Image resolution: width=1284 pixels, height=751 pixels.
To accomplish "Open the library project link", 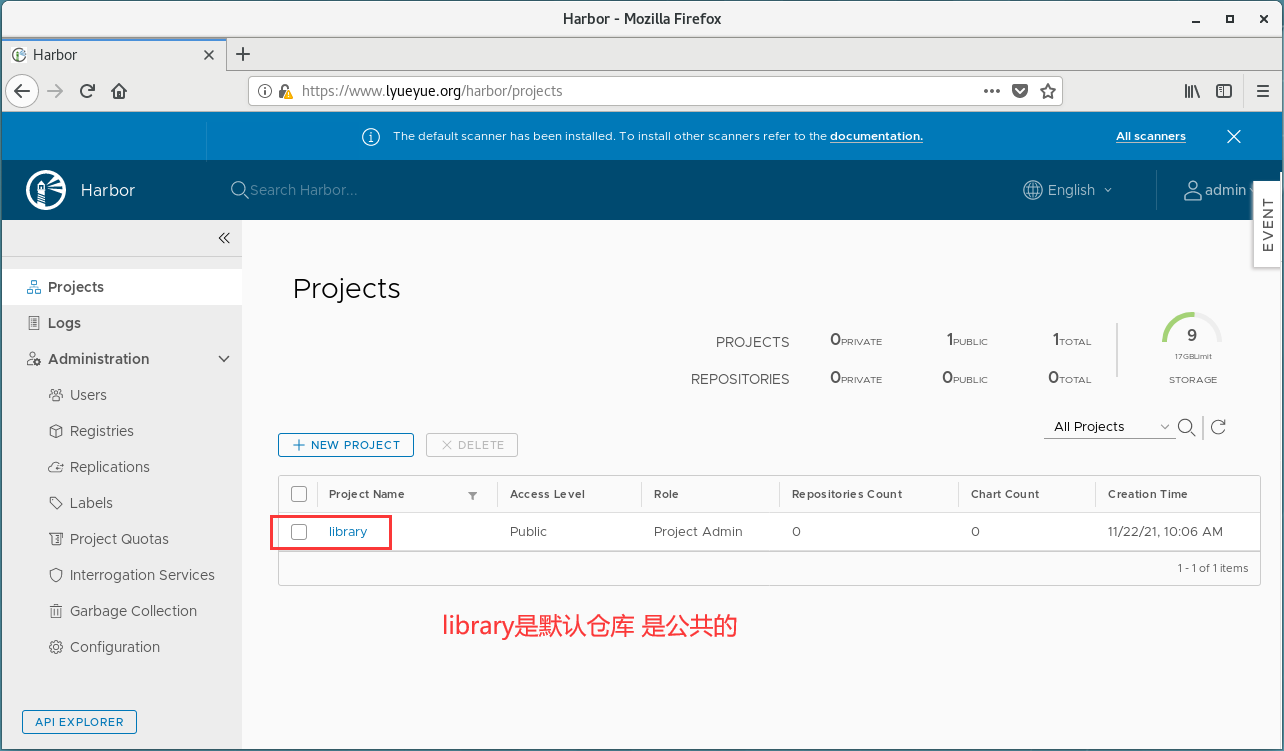I will point(348,532).
